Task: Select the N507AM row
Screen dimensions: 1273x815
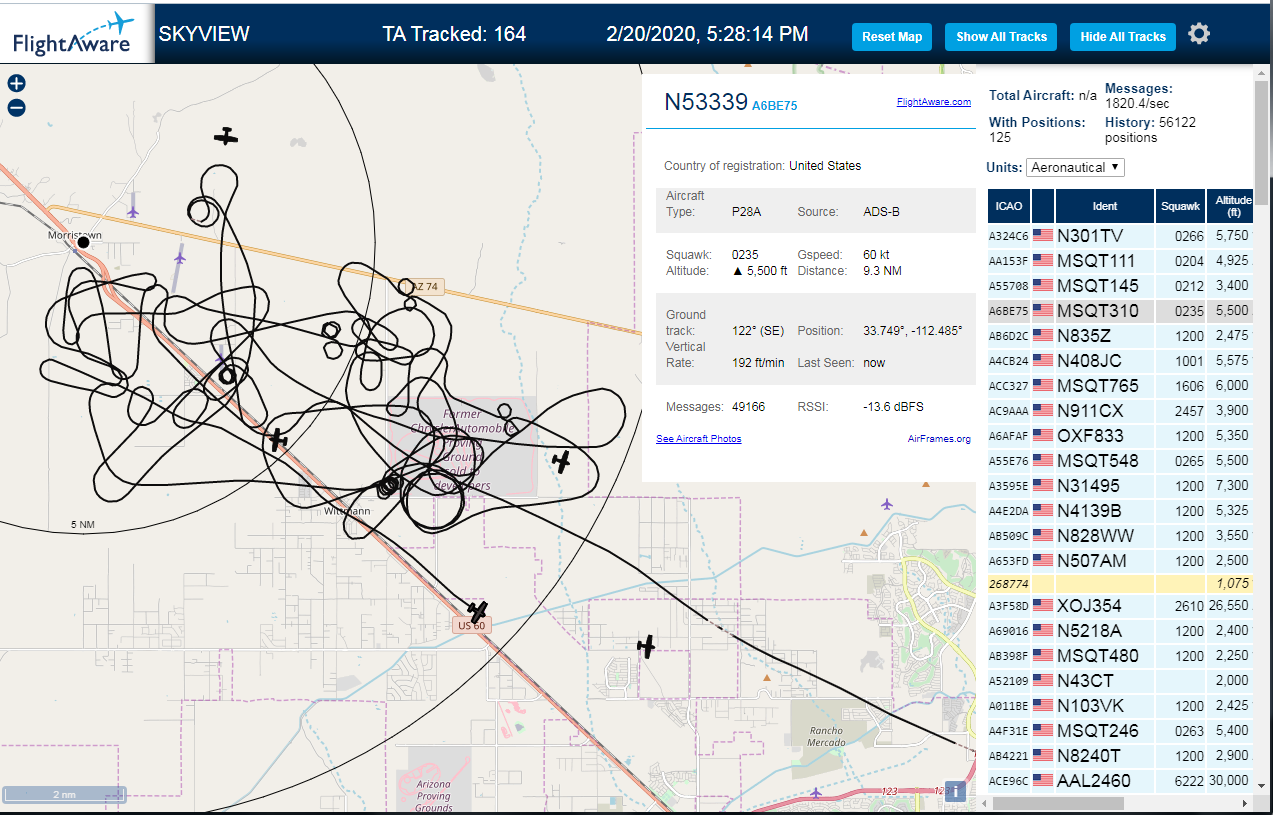Action: pyautogui.click(x=1120, y=561)
